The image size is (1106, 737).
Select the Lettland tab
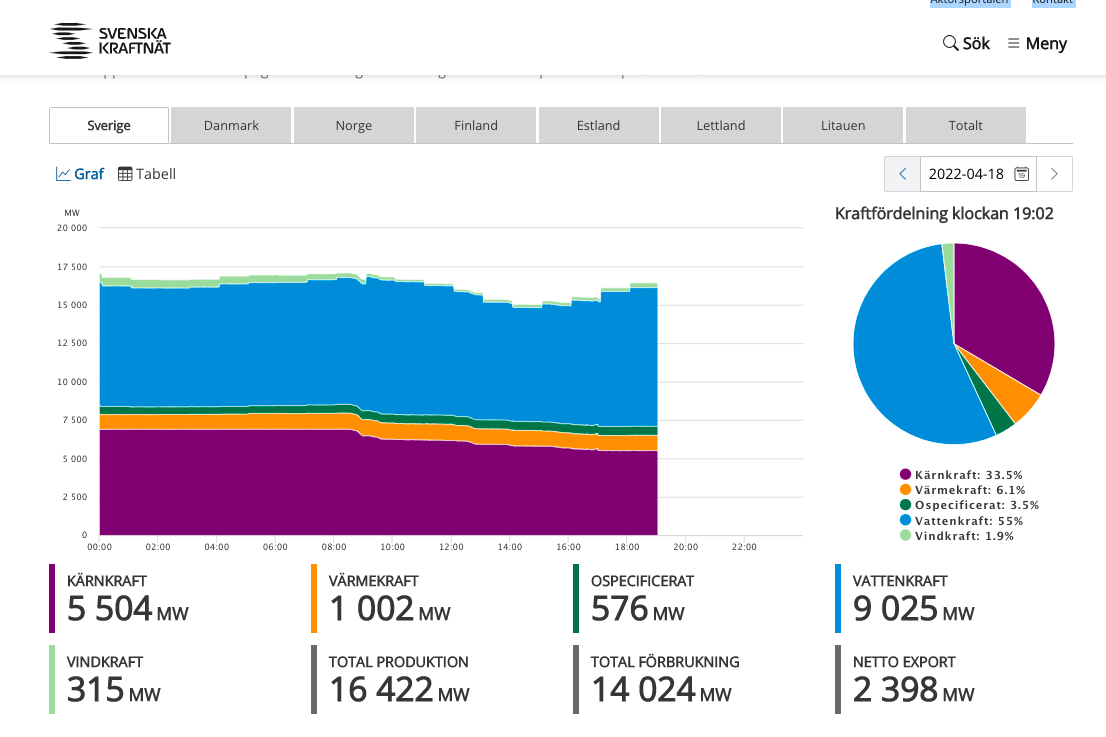[721, 126]
